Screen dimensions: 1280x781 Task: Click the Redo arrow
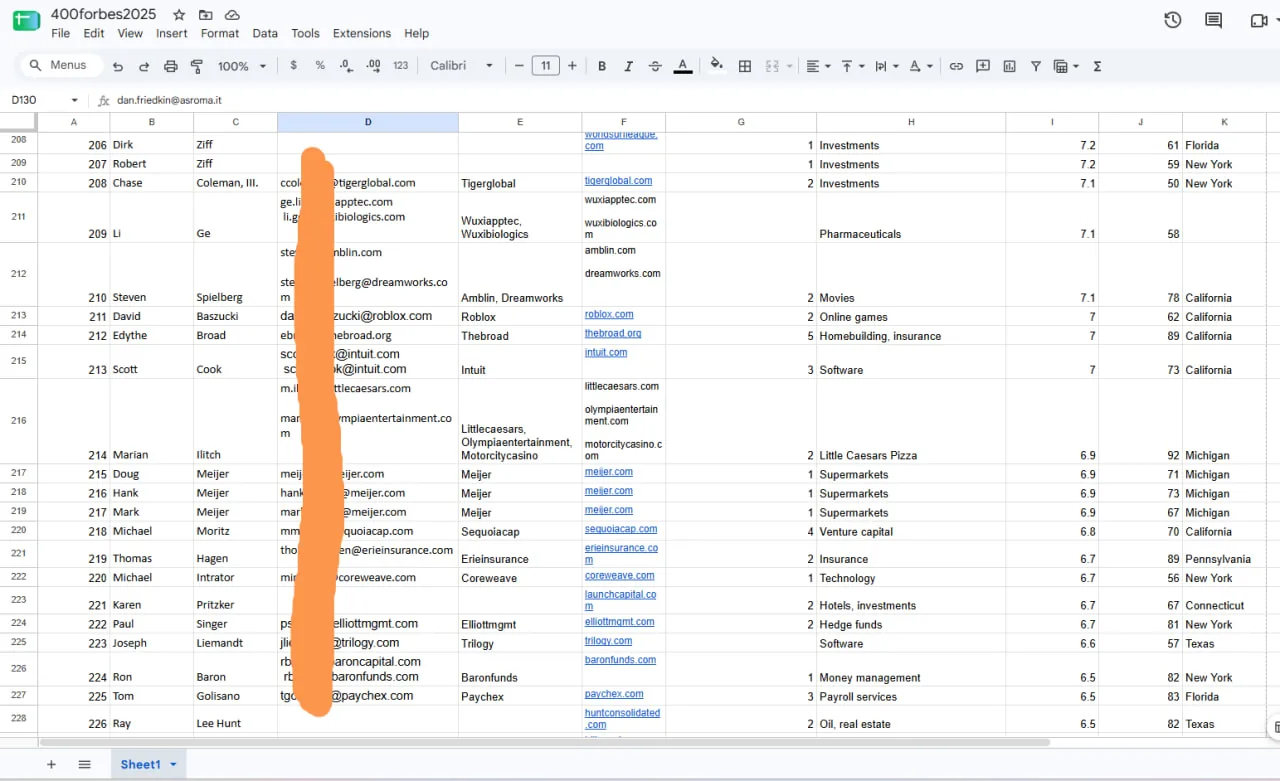click(144, 66)
